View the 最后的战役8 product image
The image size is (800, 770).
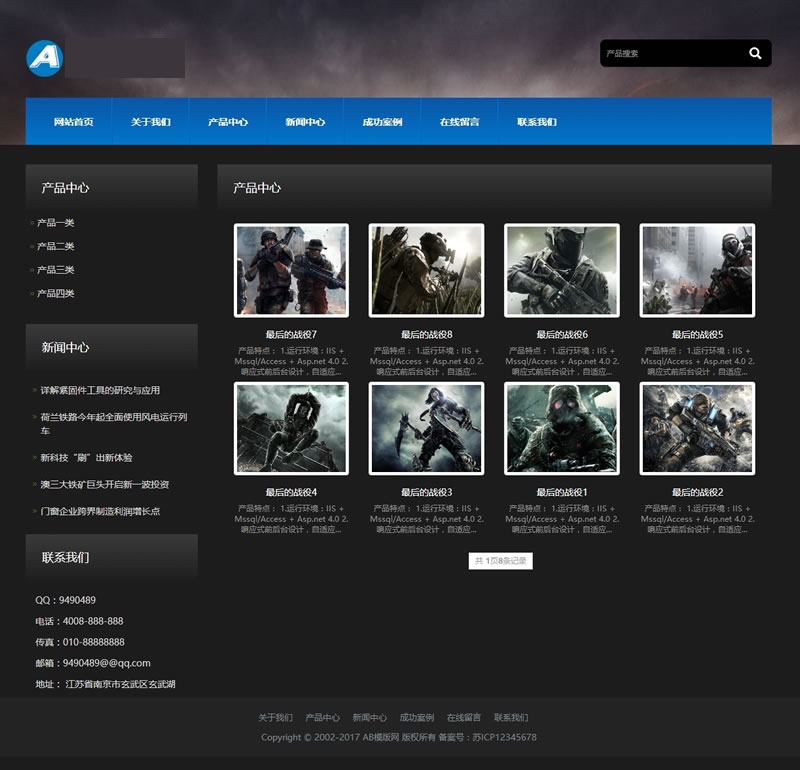tap(426, 270)
